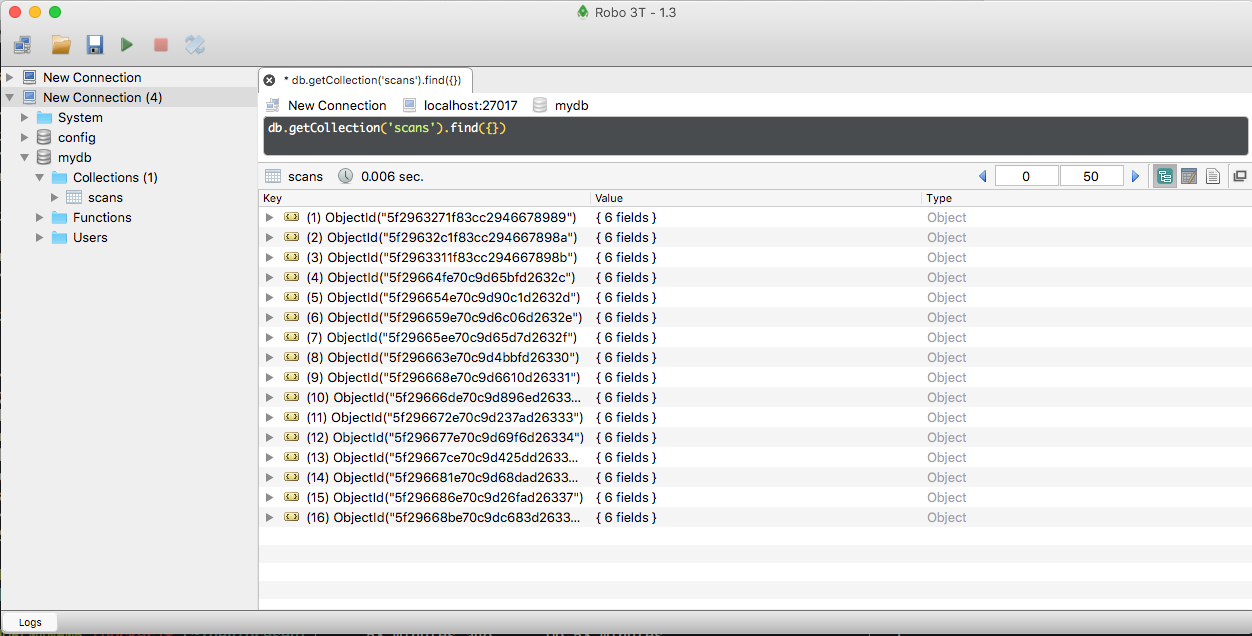Click the rotate orientation toolbar icon
The image size is (1252, 636).
click(195, 44)
